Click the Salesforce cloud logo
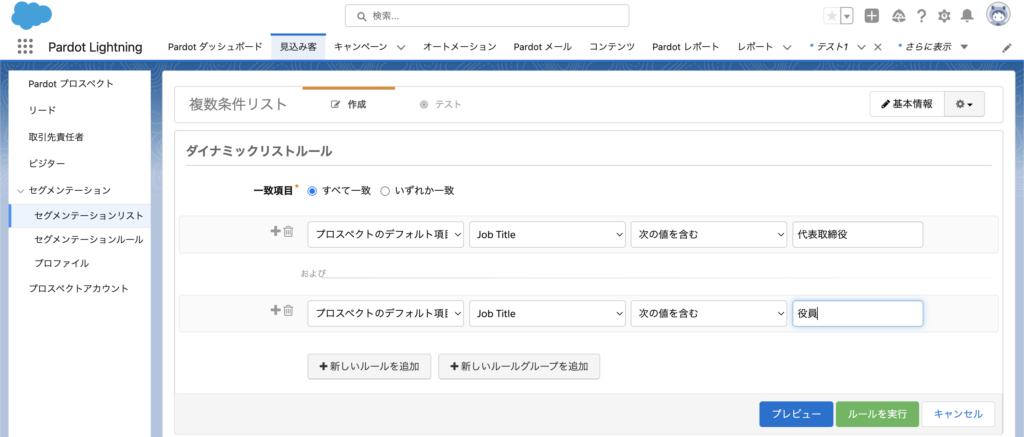 (31, 15)
